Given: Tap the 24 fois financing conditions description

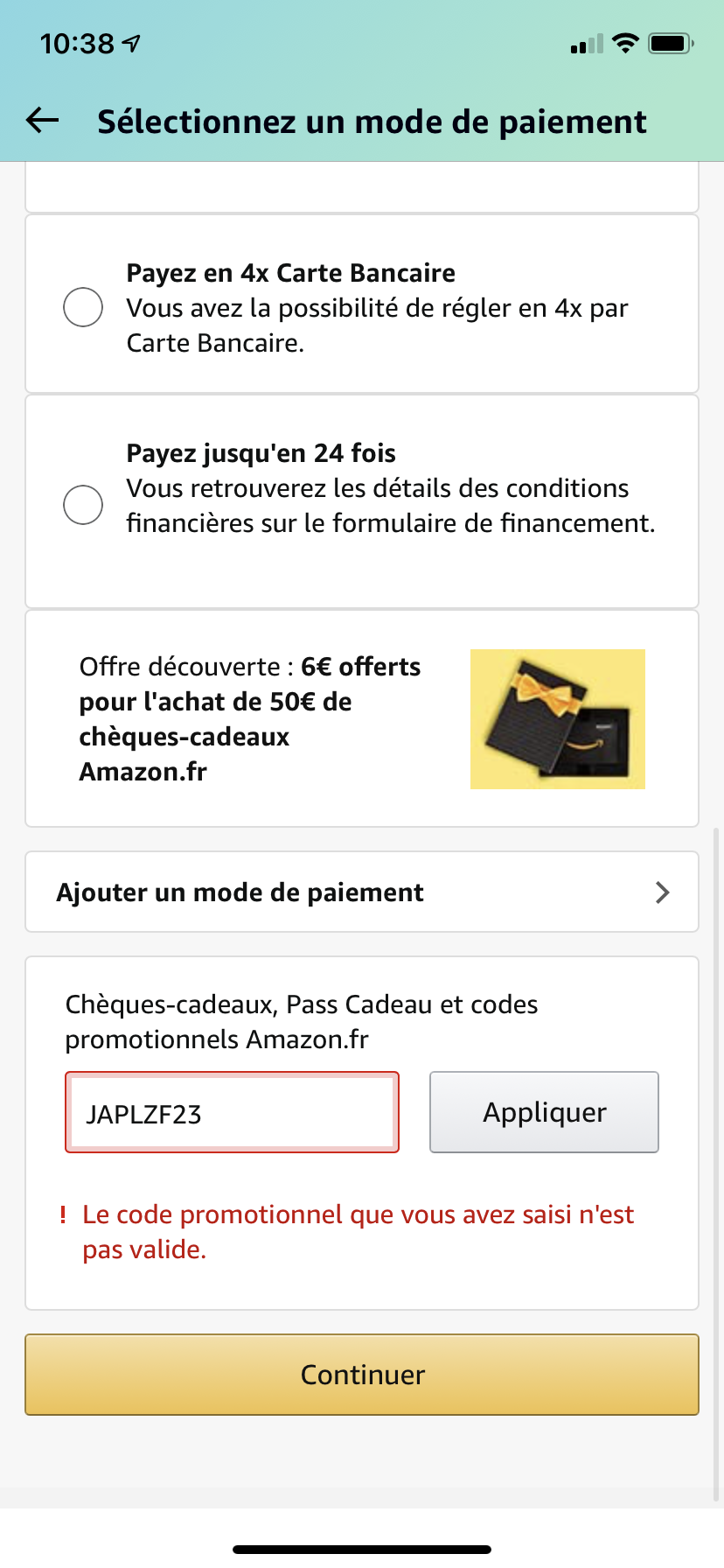Looking at the screenshot, I should click(390, 506).
